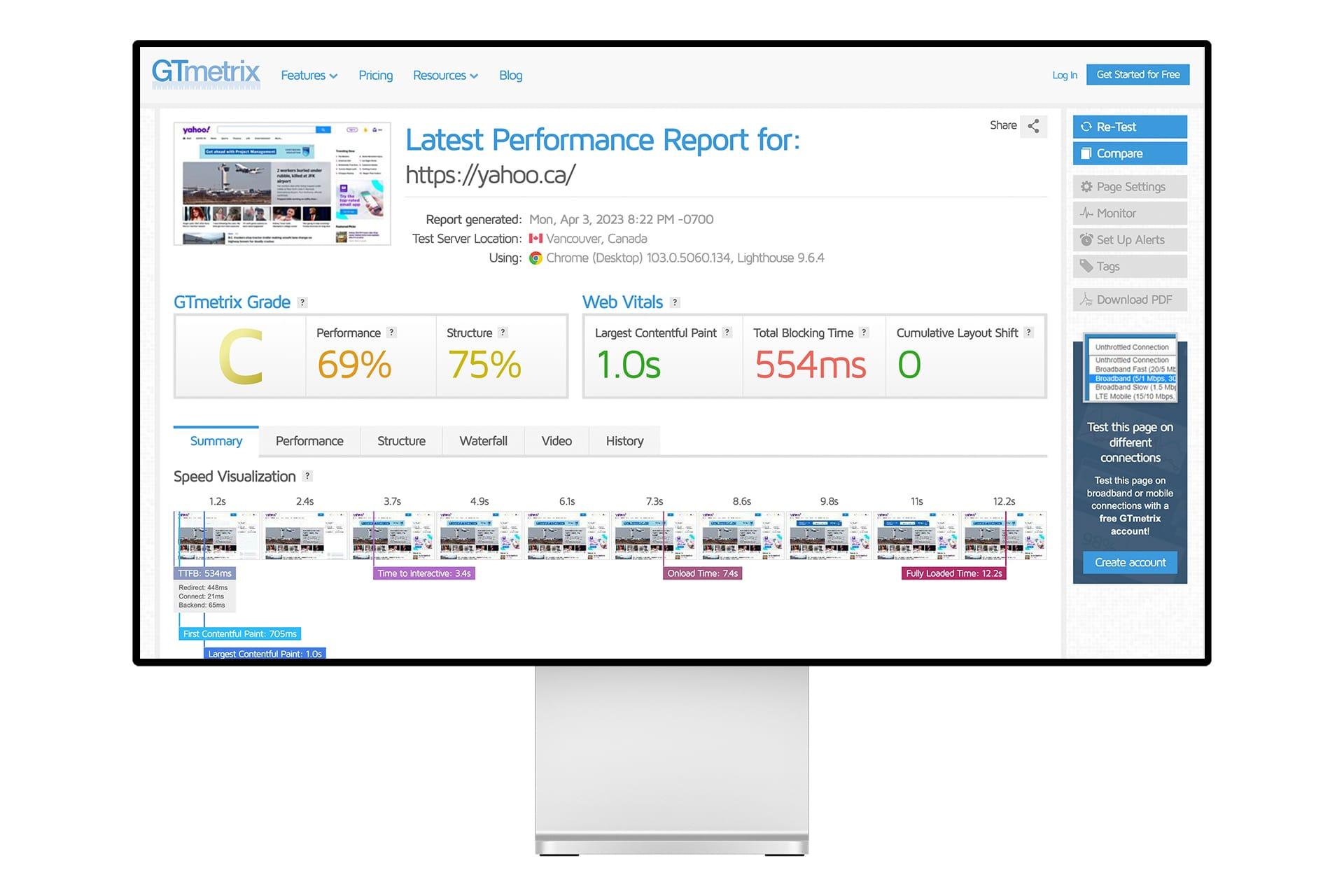Open the Blog link
1344x896 pixels.
(510, 76)
